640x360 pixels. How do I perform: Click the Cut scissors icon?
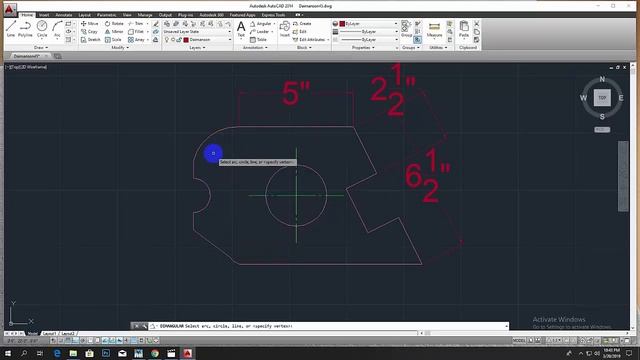tap(476, 24)
